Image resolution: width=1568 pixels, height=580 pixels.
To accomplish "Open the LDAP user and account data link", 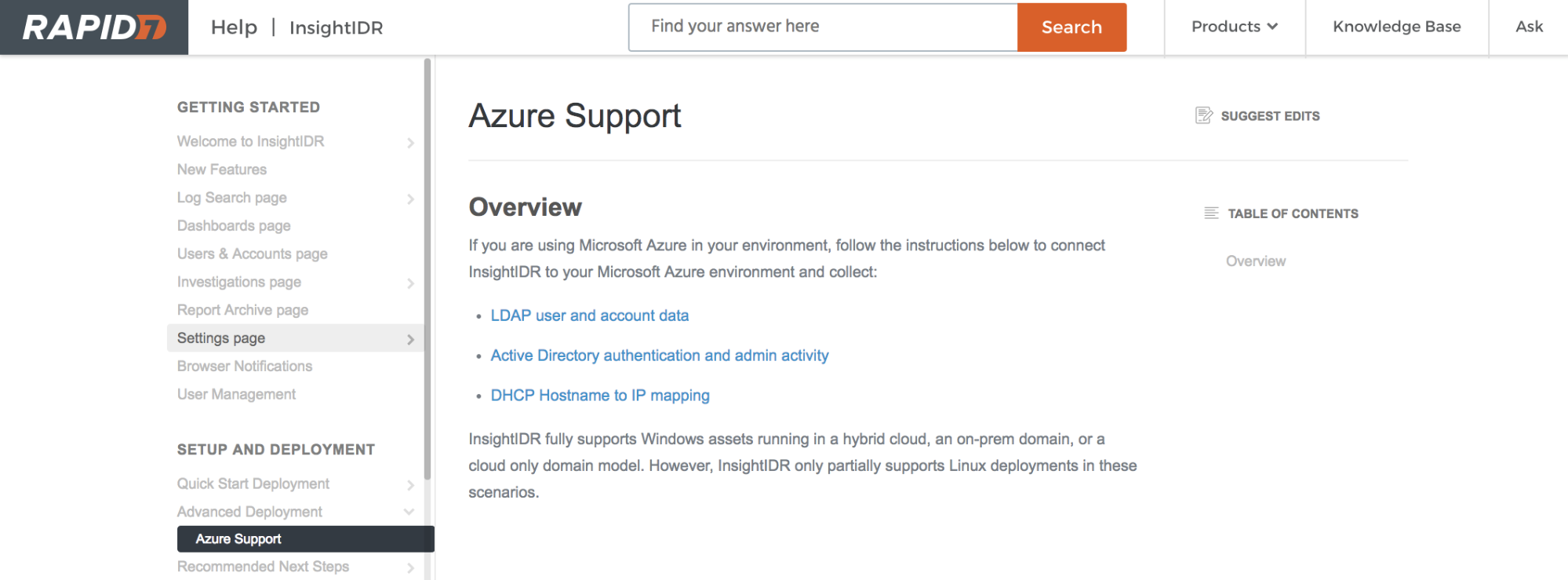I will click(589, 316).
